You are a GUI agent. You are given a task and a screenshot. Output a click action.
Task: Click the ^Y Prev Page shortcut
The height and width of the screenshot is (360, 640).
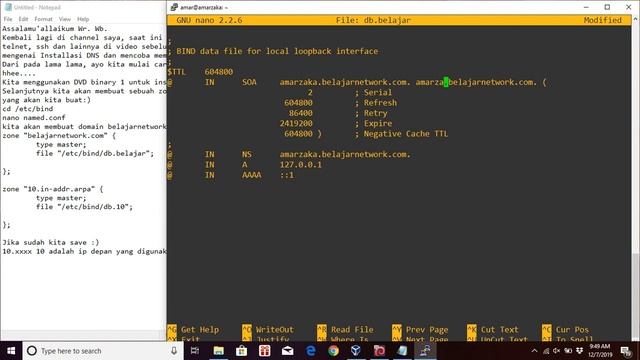(420, 329)
